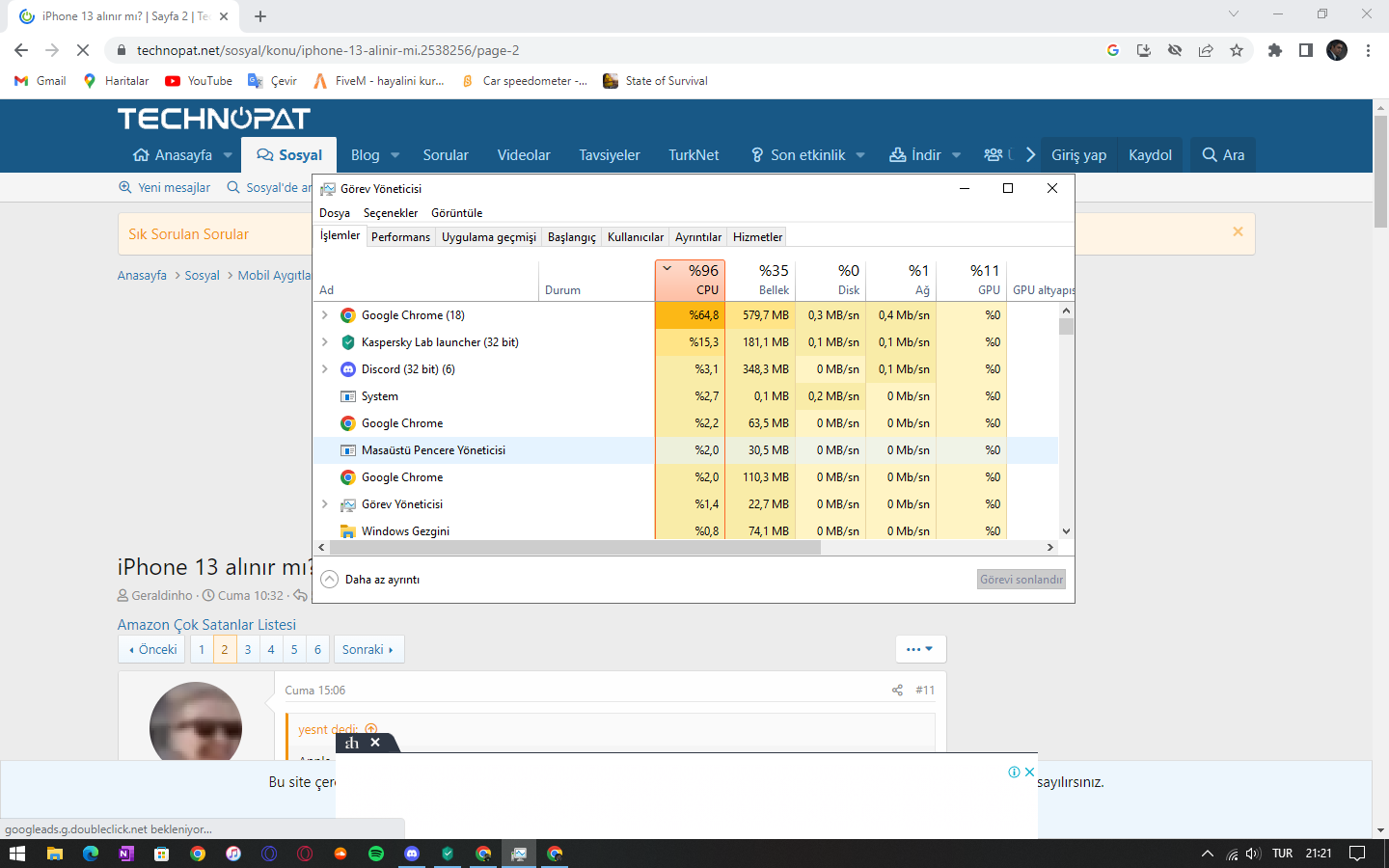Select the Masaüstü Pencere Yöneticisi process row
Viewport: 1389px width, 868px height.
pyautogui.click(x=685, y=450)
